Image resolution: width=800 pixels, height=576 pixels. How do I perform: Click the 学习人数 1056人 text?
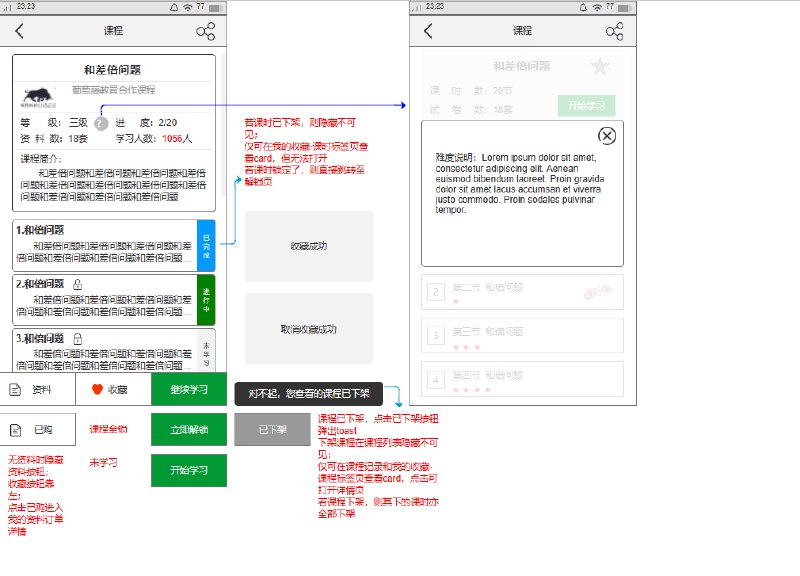coord(154,139)
